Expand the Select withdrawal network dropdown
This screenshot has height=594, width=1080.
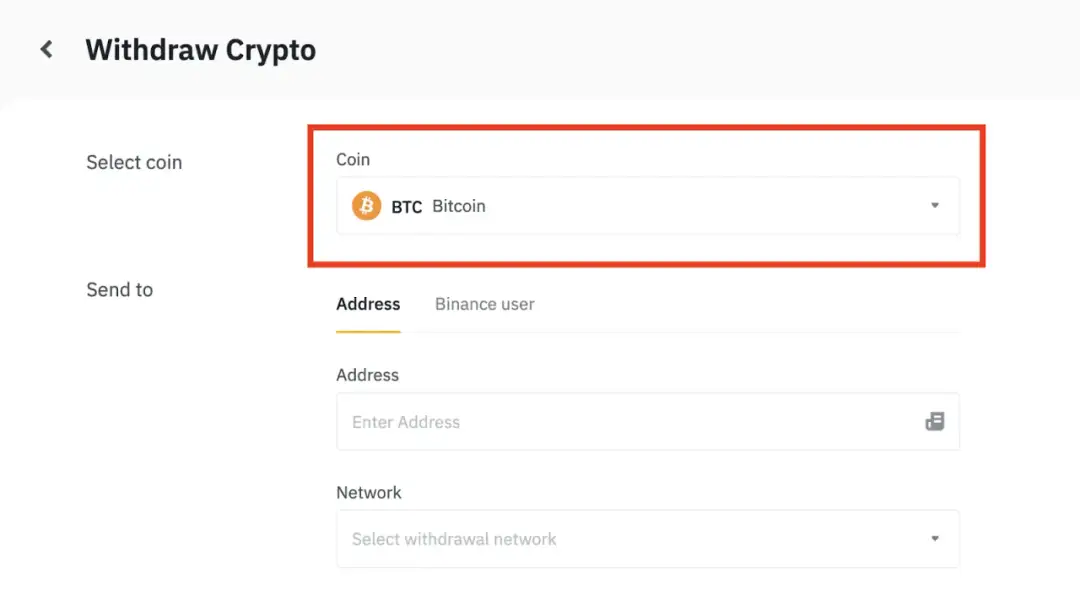(648, 539)
